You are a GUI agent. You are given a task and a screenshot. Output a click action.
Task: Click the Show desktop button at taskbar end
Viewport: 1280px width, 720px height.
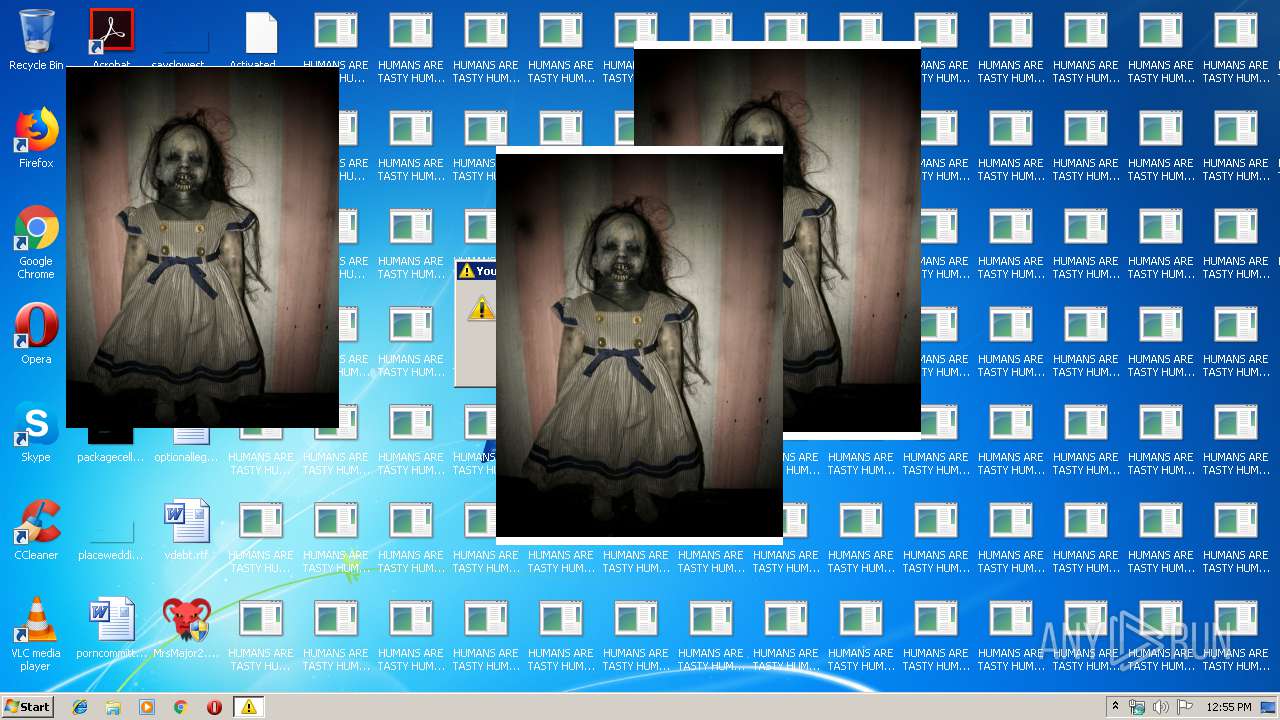click(1269, 707)
